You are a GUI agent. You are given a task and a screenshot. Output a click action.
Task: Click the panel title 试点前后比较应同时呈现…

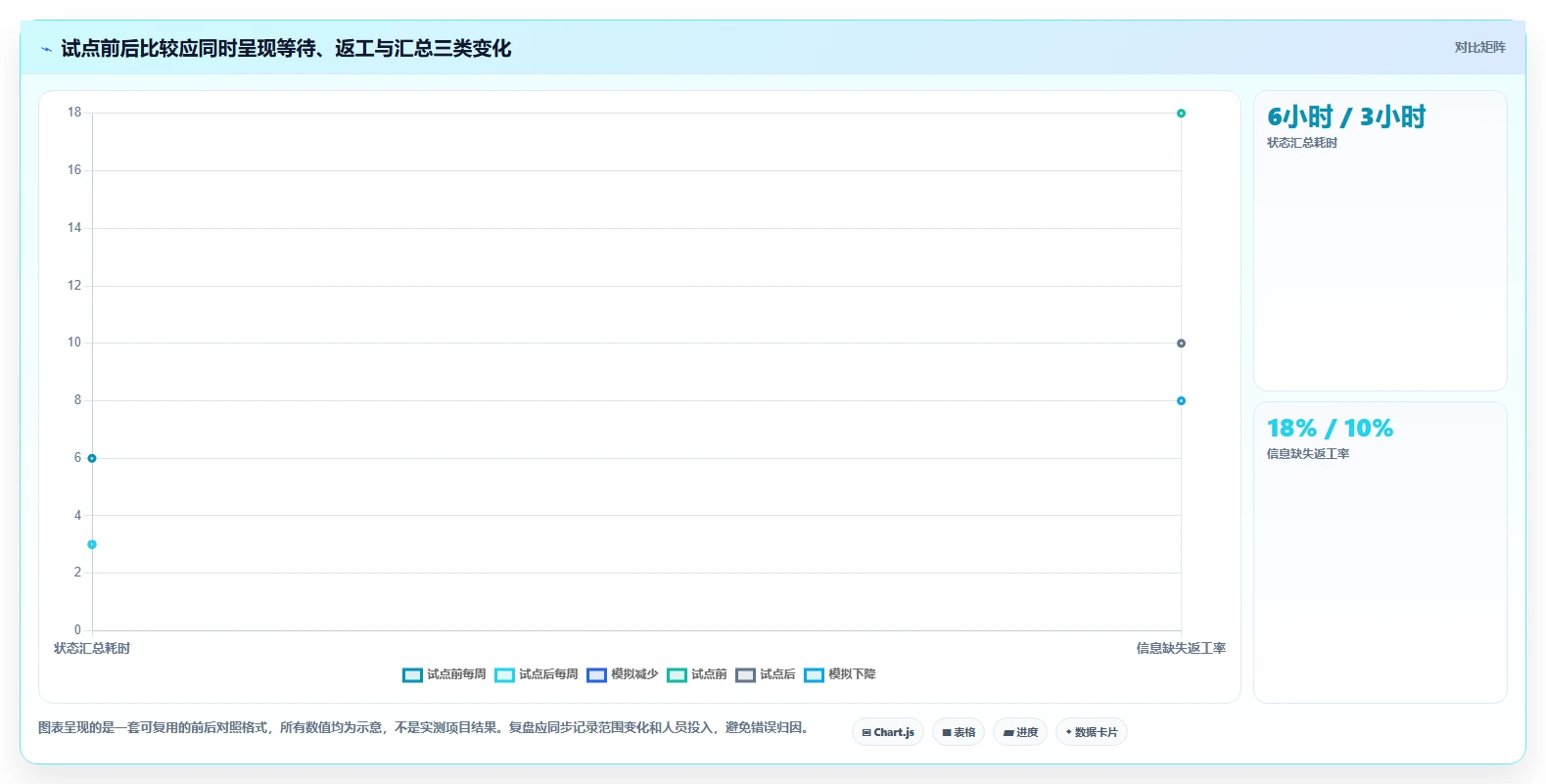(x=286, y=48)
